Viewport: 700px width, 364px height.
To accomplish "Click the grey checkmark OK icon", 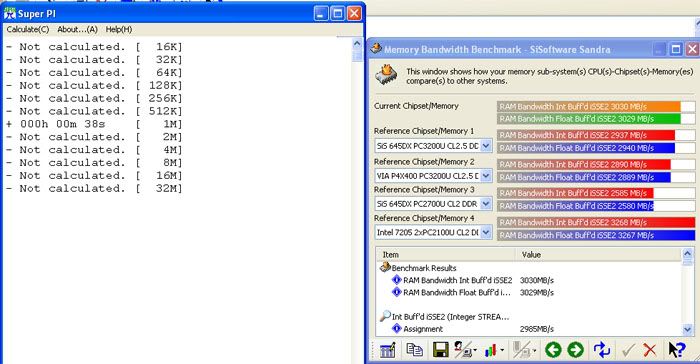I will 628,350.
